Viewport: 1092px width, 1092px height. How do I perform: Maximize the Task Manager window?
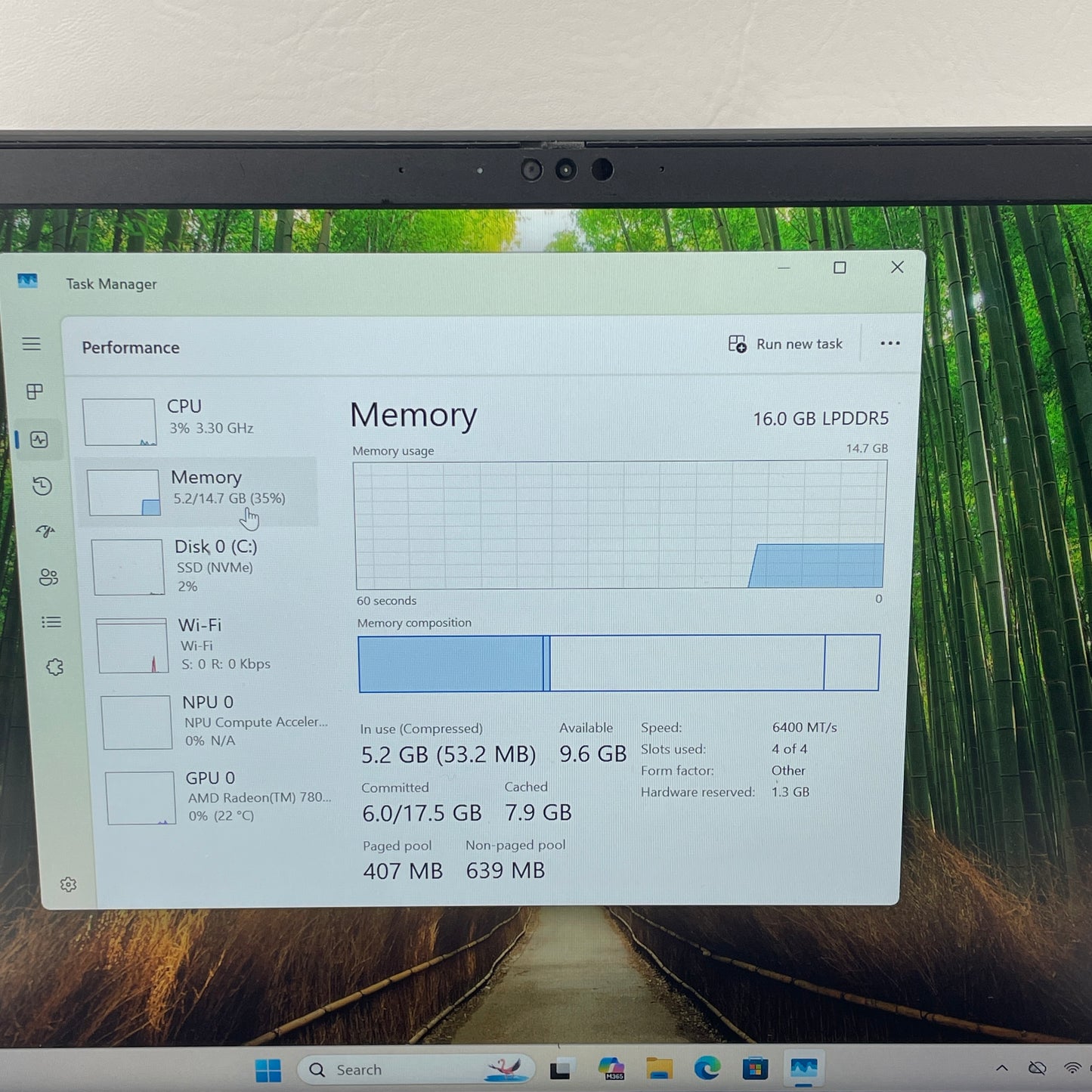[840, 268]
